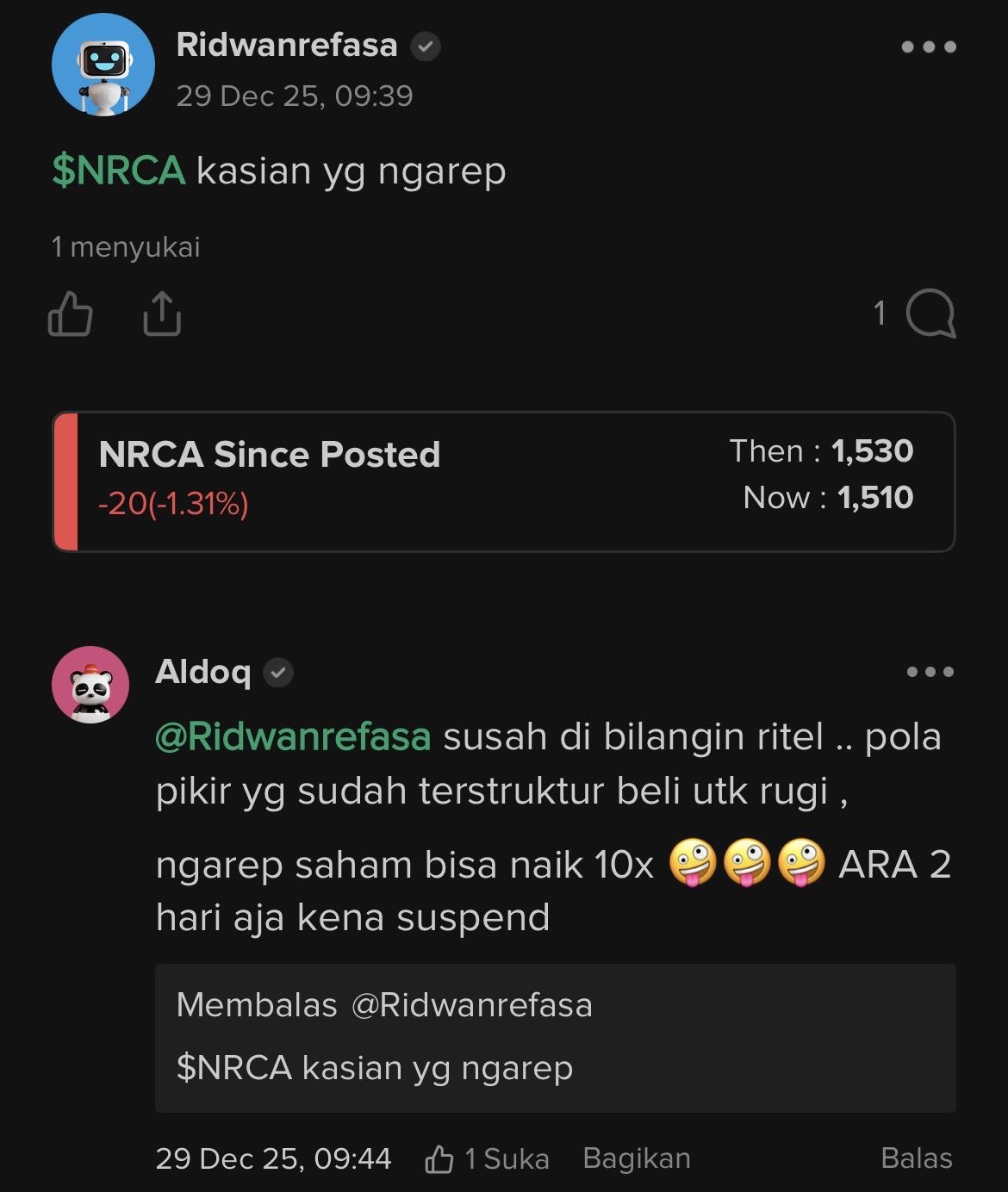Viewport: 1008px width, 1192px height.
Task: Click the verified badge next to Aldoq
Action: pos(277,674)
